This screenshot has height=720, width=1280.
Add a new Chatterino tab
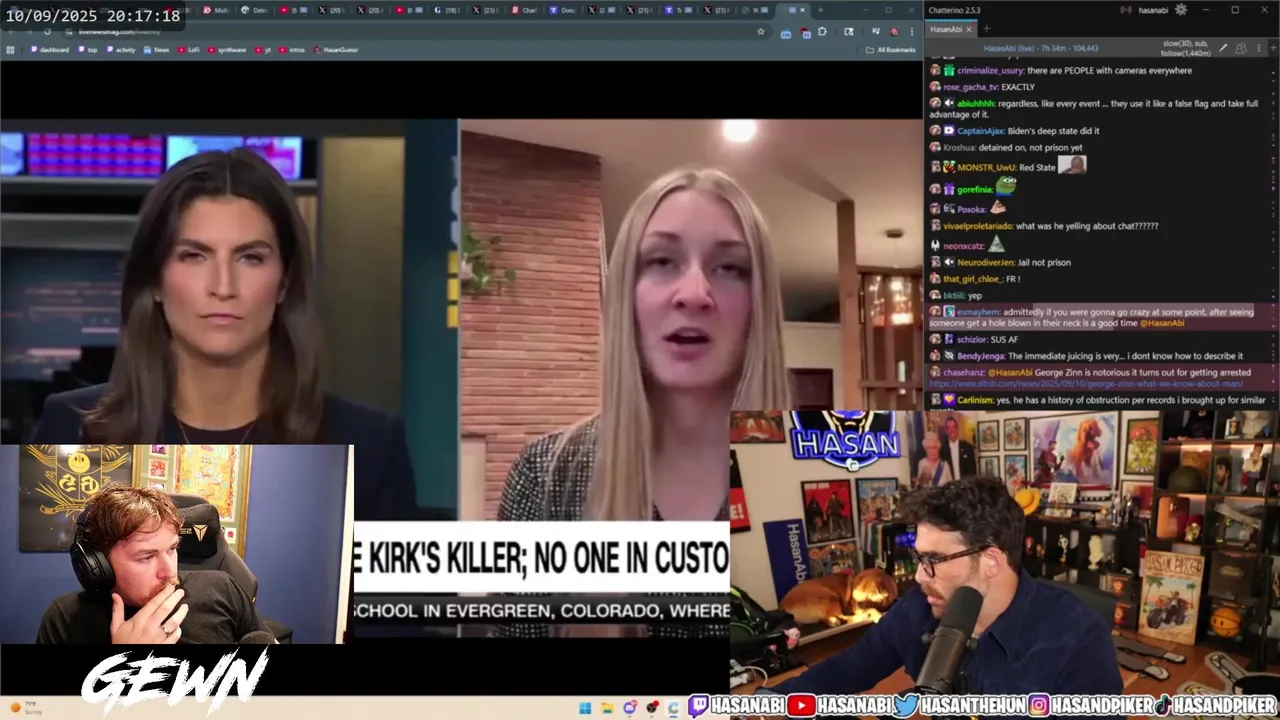pos(986,29)
